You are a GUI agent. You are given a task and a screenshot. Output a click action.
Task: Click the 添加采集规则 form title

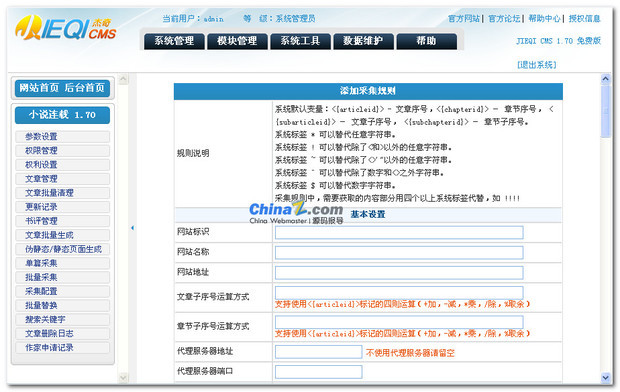[368, 91]
